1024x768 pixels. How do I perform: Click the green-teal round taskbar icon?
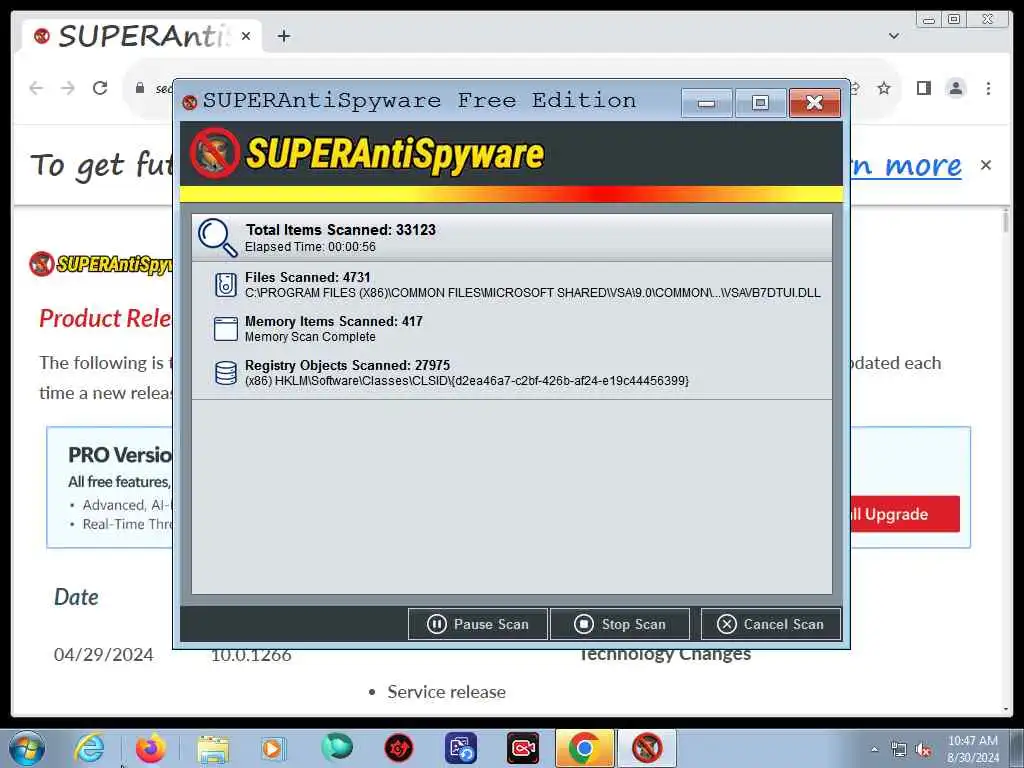(x=337, y=748)
